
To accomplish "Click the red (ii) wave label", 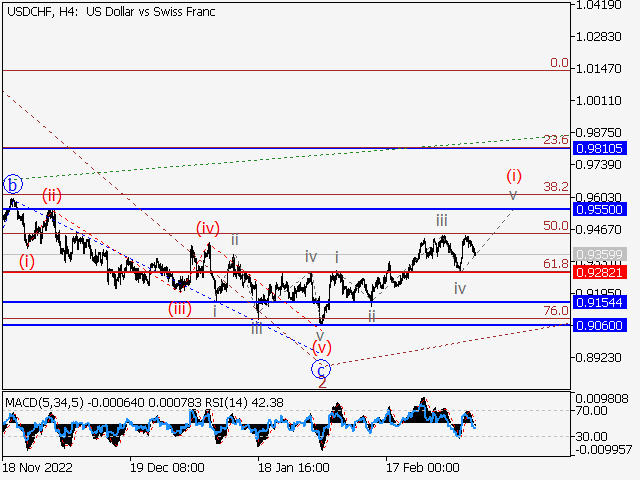I will tap(52, 196).
